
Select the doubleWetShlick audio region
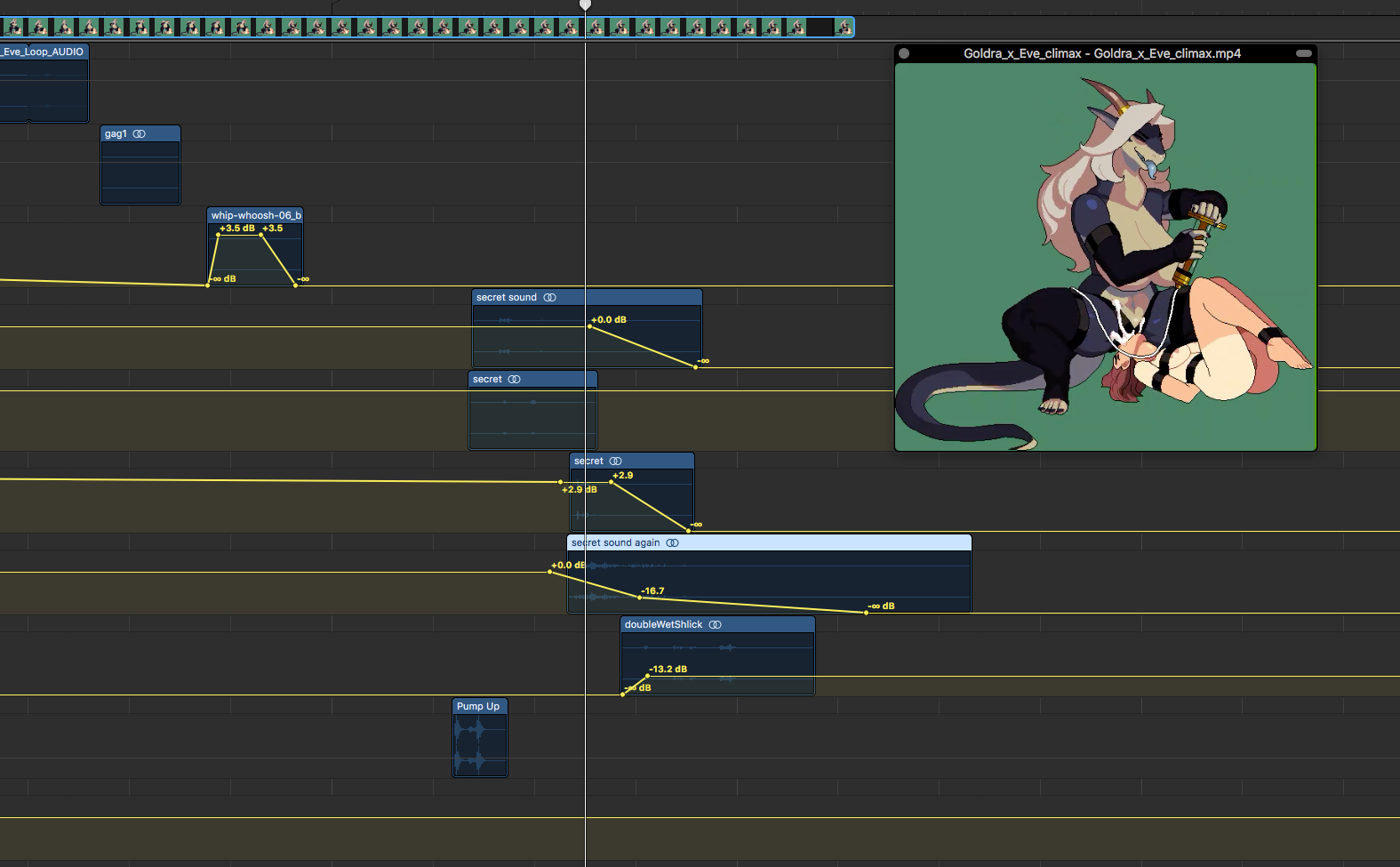(x=717, y=656)
